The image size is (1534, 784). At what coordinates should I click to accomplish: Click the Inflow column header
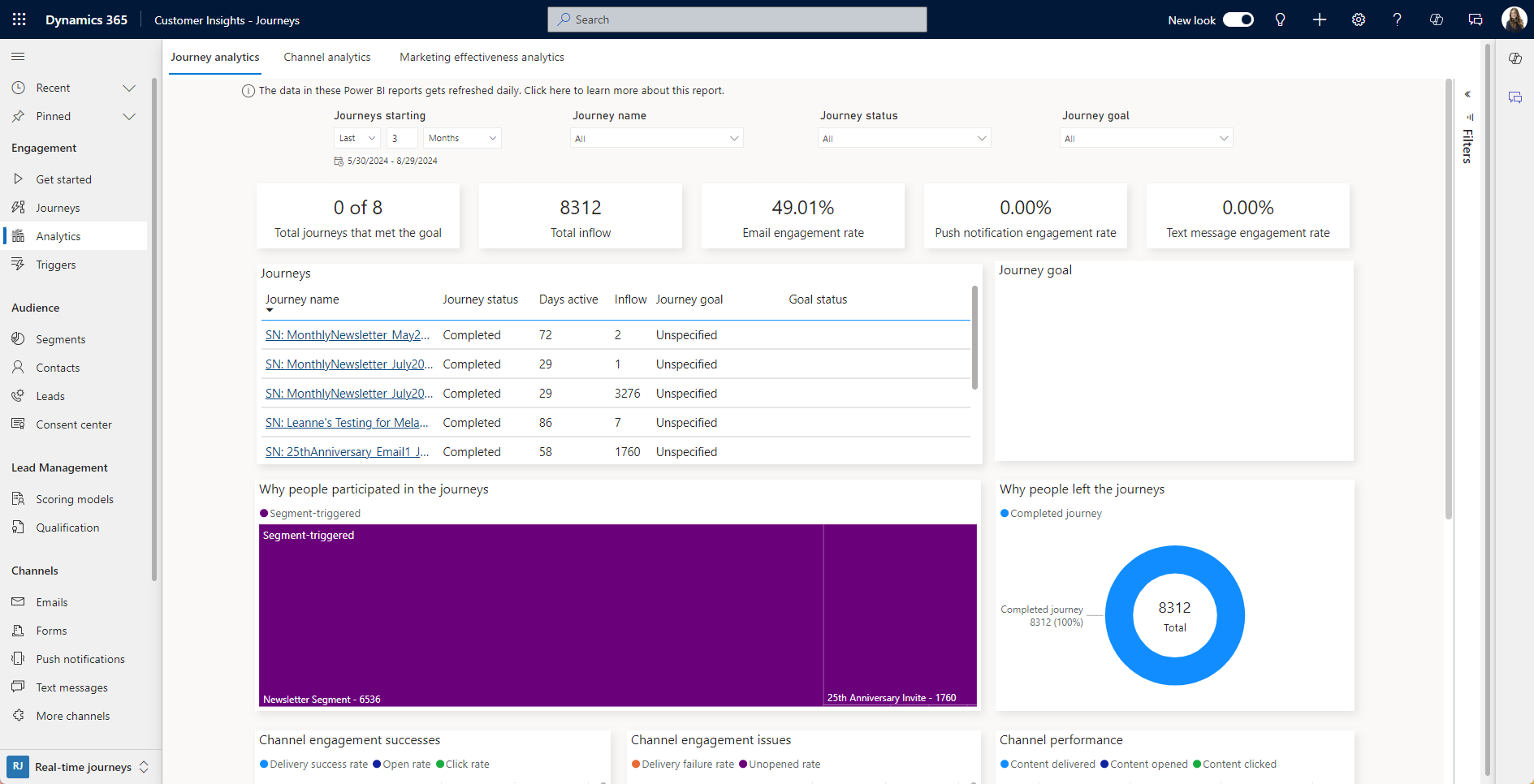click(631, 299)
